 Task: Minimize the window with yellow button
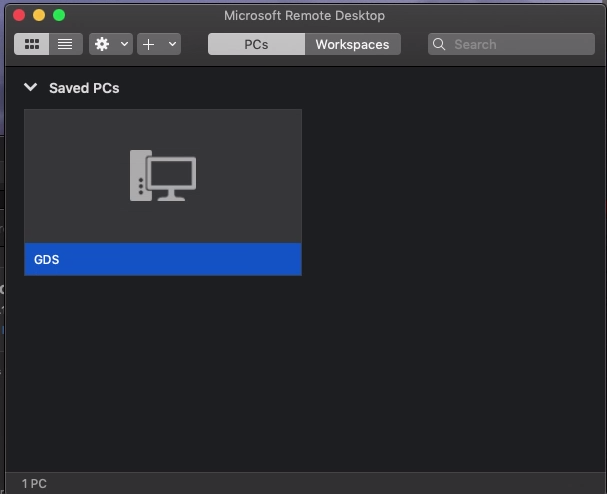point(39,15)
